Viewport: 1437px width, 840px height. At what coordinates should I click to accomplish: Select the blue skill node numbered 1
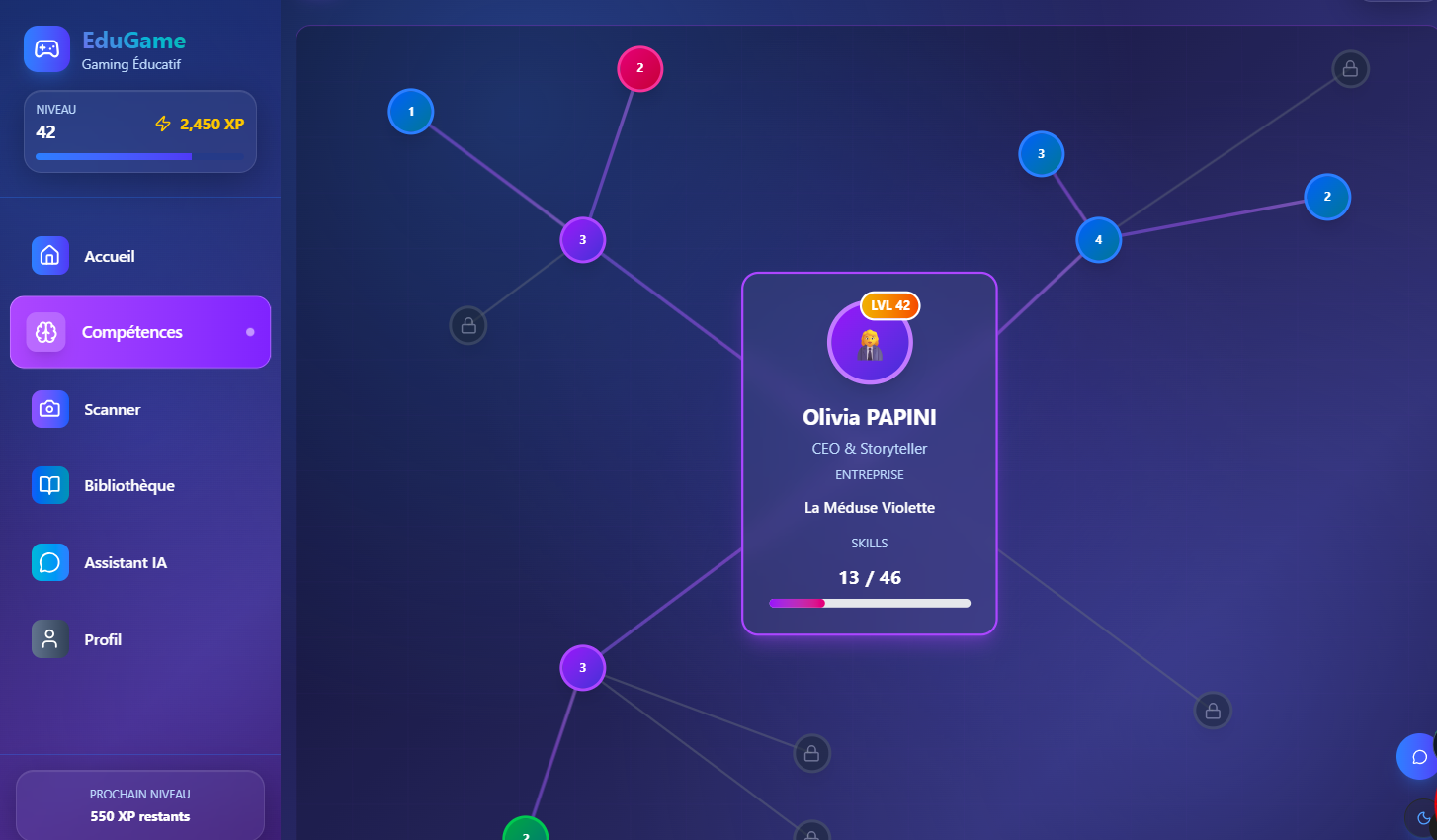[411, 112]
